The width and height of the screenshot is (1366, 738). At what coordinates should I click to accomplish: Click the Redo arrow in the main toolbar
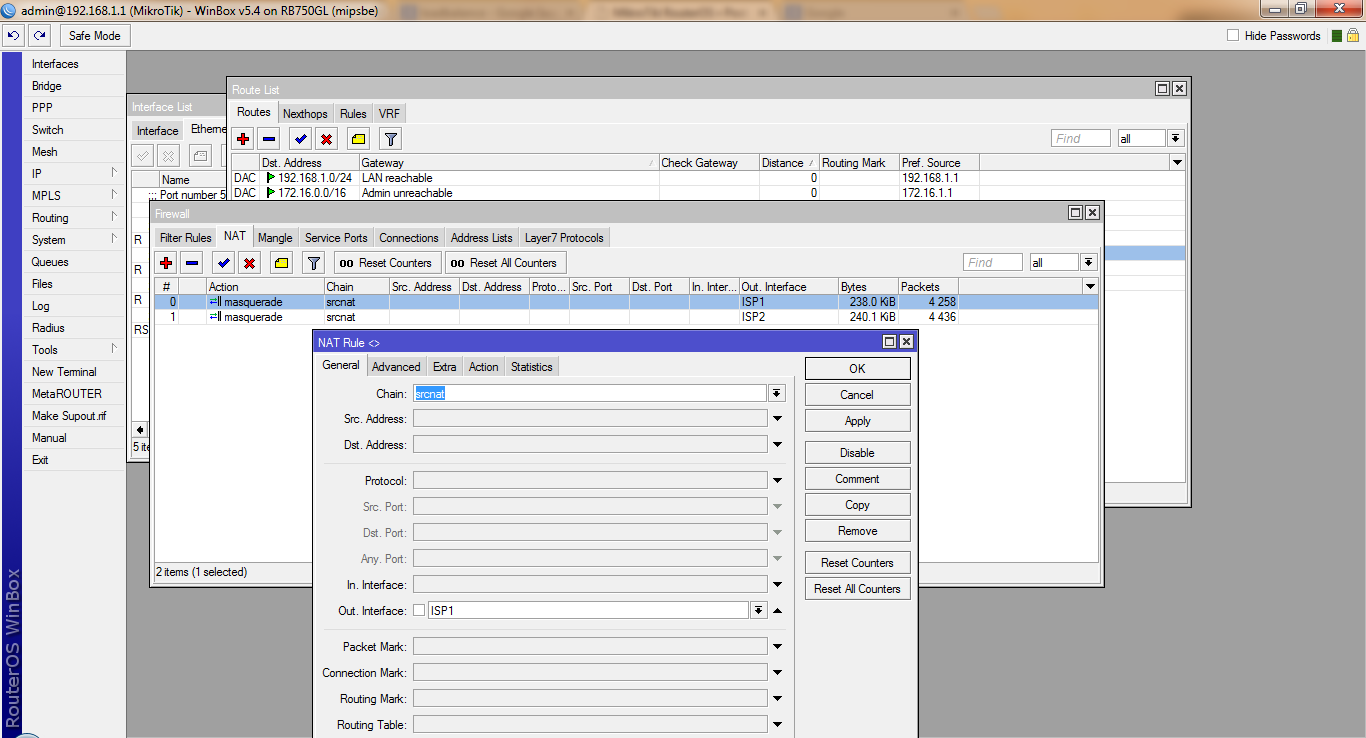[x=39, y=36]
